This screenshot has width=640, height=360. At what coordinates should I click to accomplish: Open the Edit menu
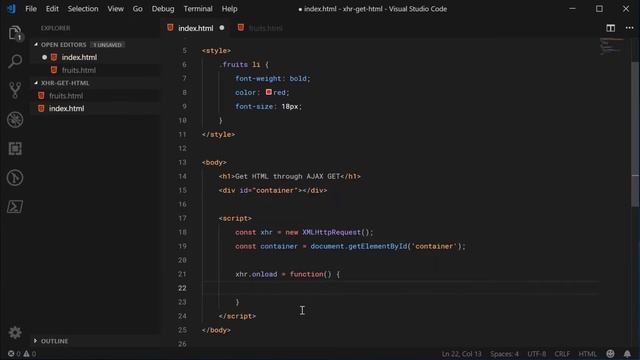pos(52,9)
